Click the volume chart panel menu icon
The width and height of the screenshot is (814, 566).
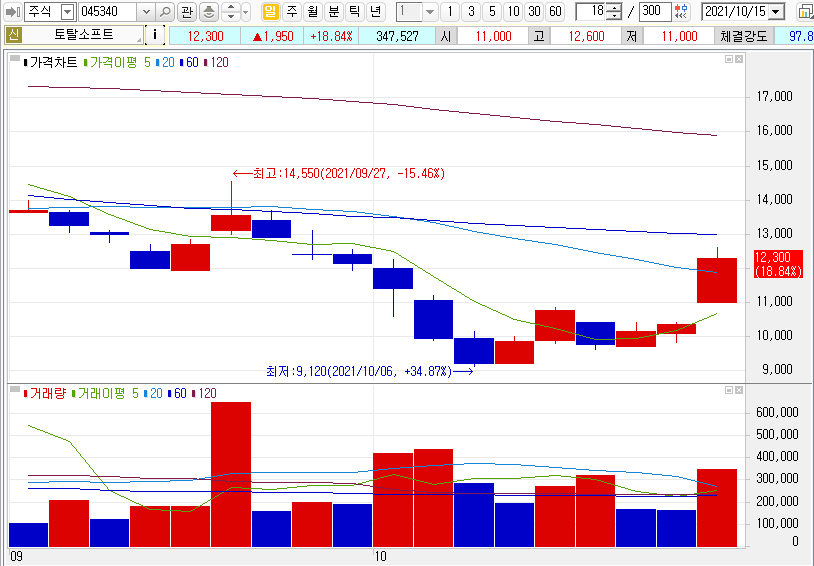pos(15,389)
